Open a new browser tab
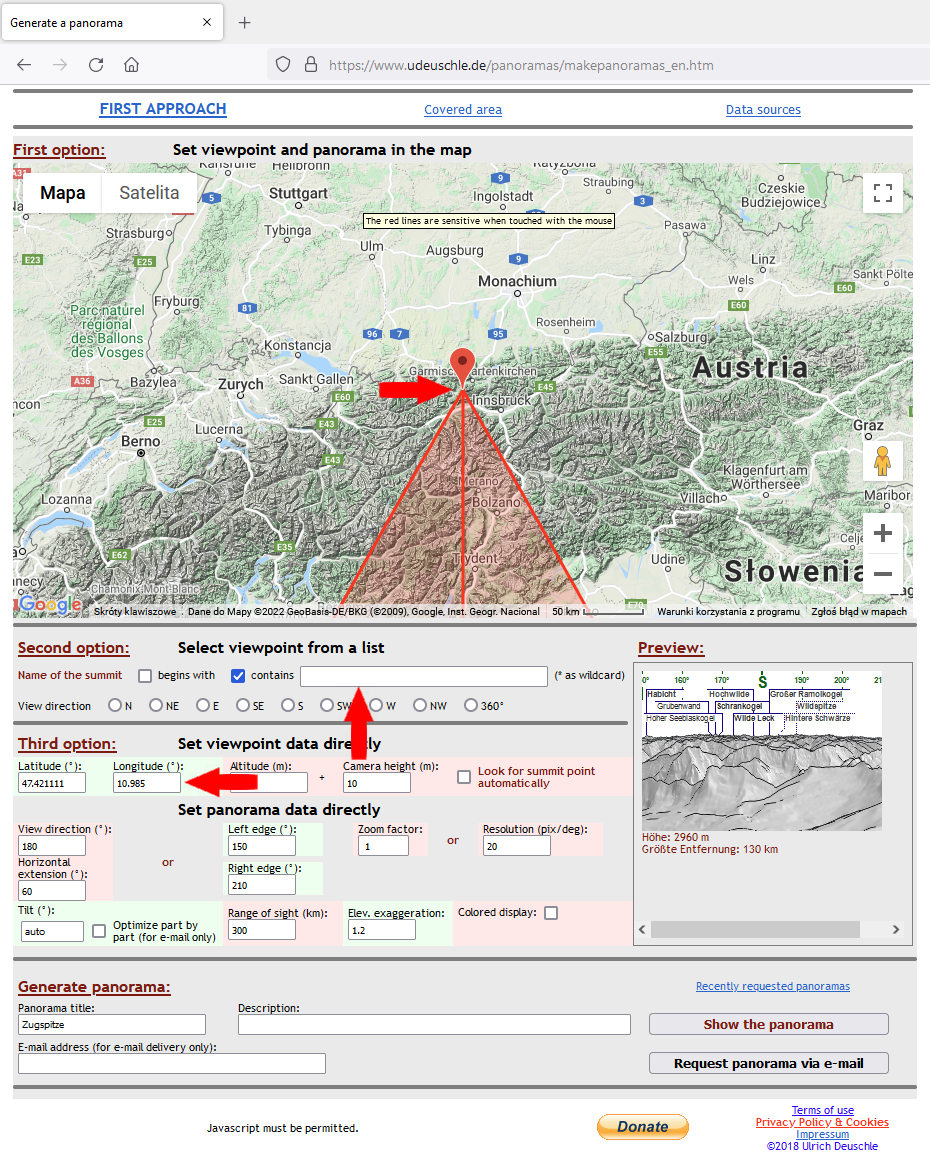The height and width of the screenshot is (1160, 930). coord(245,22)
